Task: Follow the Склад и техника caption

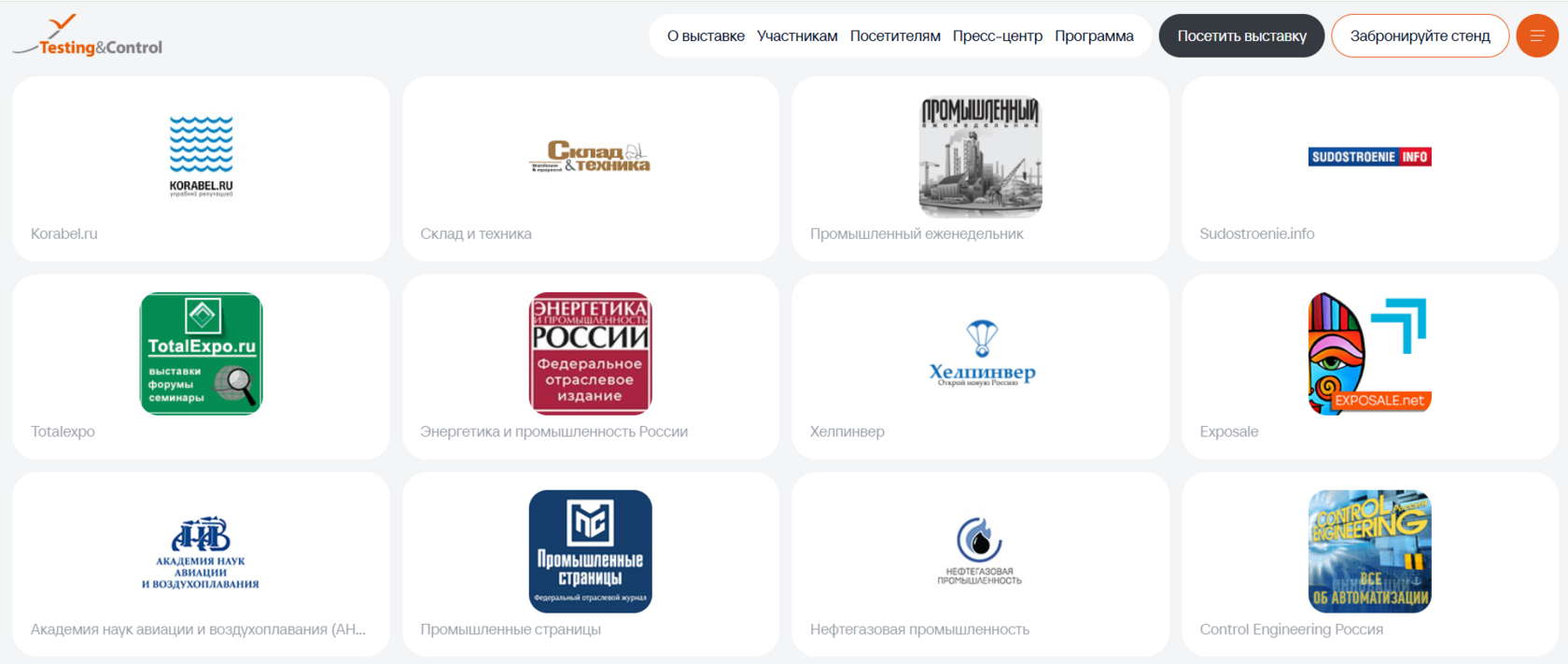Action: point(476,233)
